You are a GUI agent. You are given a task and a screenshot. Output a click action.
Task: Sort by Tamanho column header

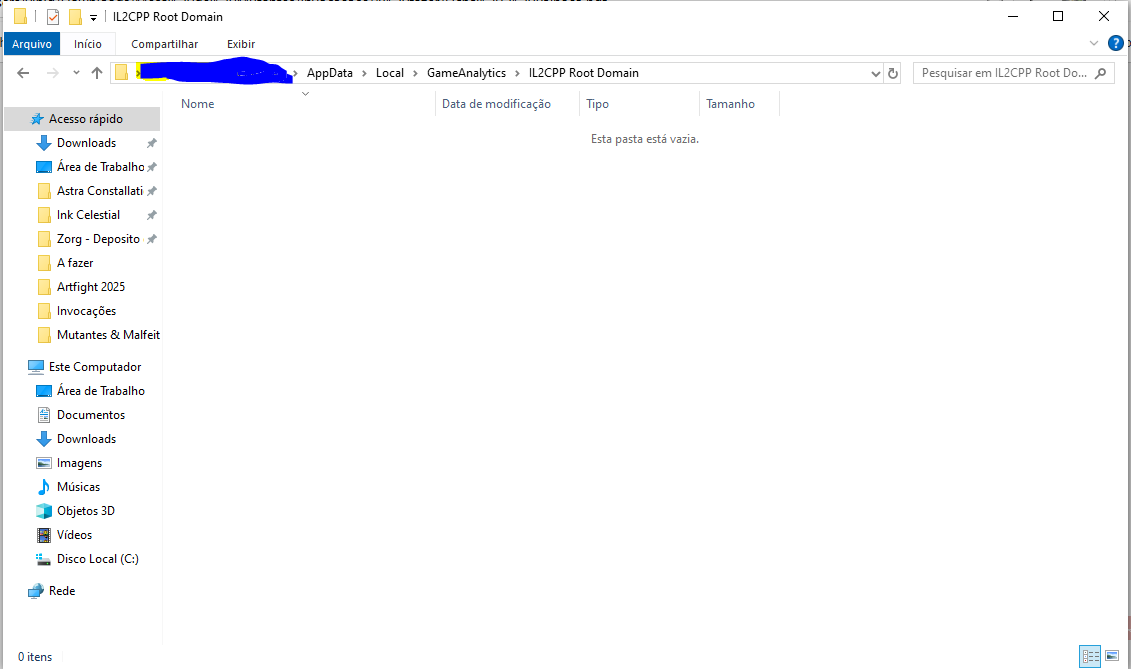click(x=739, y=104)
